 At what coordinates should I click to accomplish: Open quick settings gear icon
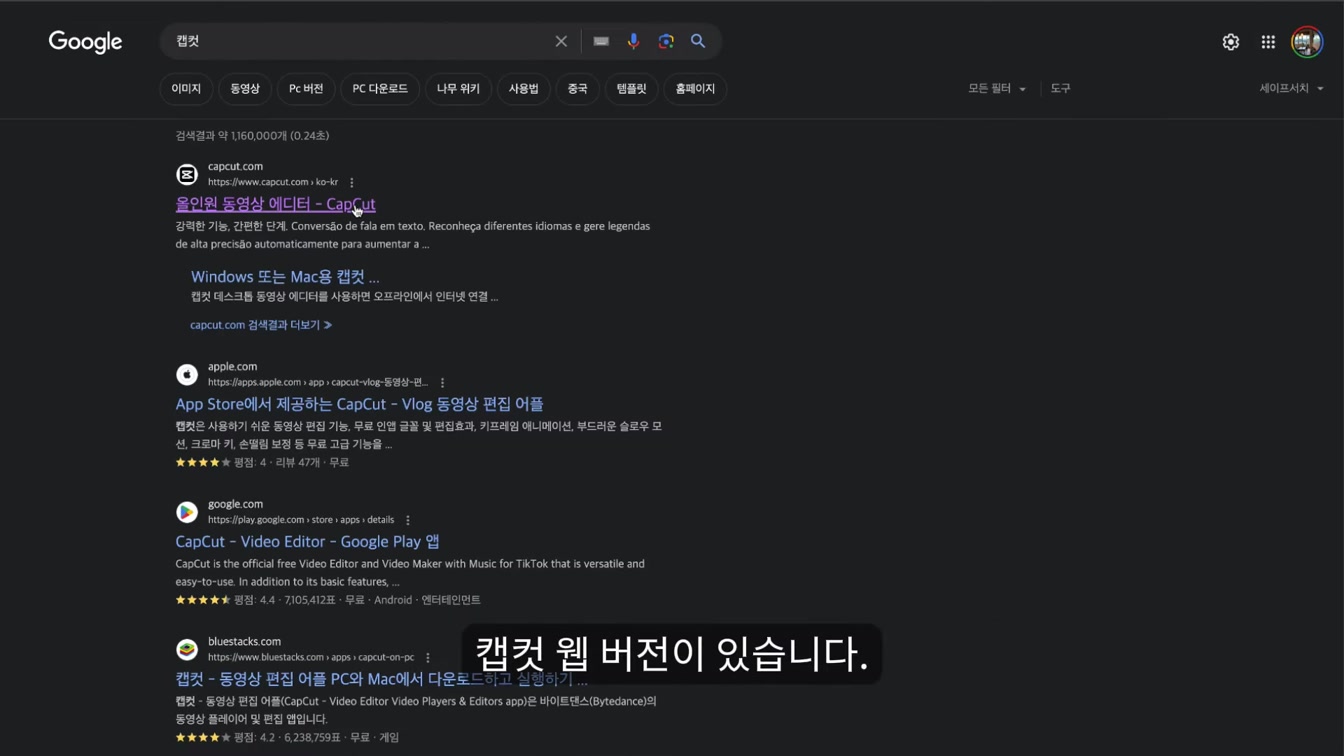pos(1231,42)
